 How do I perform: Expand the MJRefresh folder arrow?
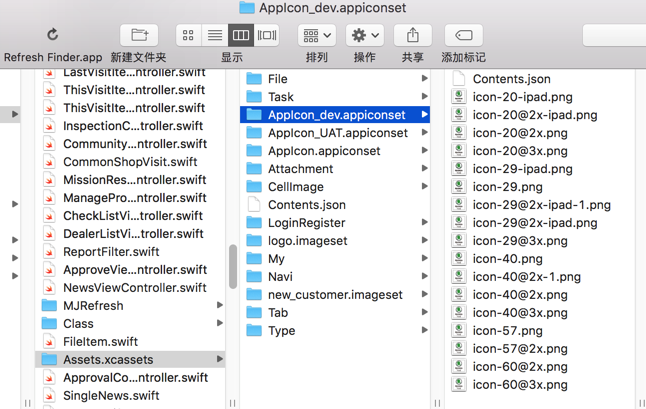[x=220, y=305]
